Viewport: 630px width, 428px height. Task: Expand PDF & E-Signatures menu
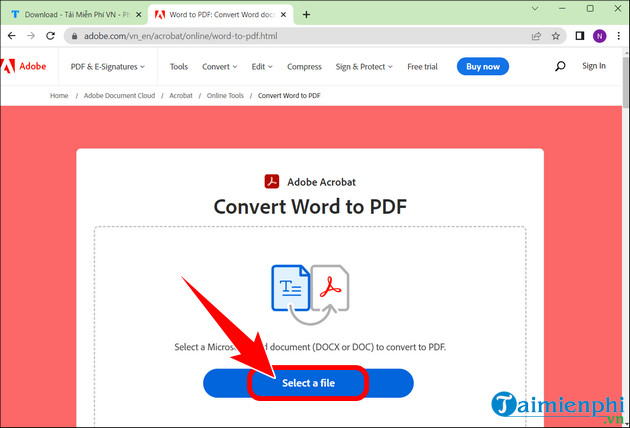[108, 67]
